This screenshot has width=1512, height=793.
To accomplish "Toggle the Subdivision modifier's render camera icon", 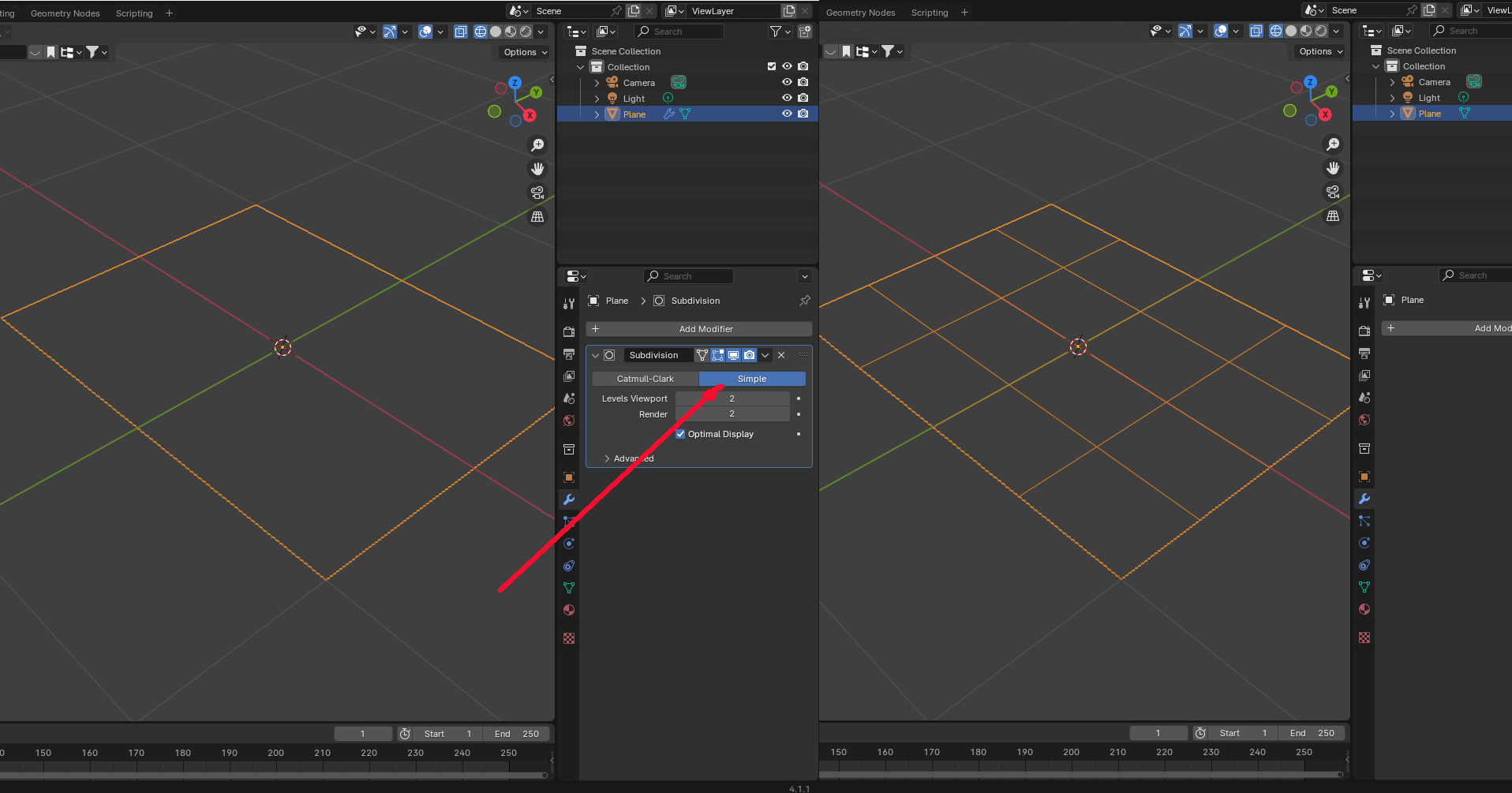I will (750, 355).
